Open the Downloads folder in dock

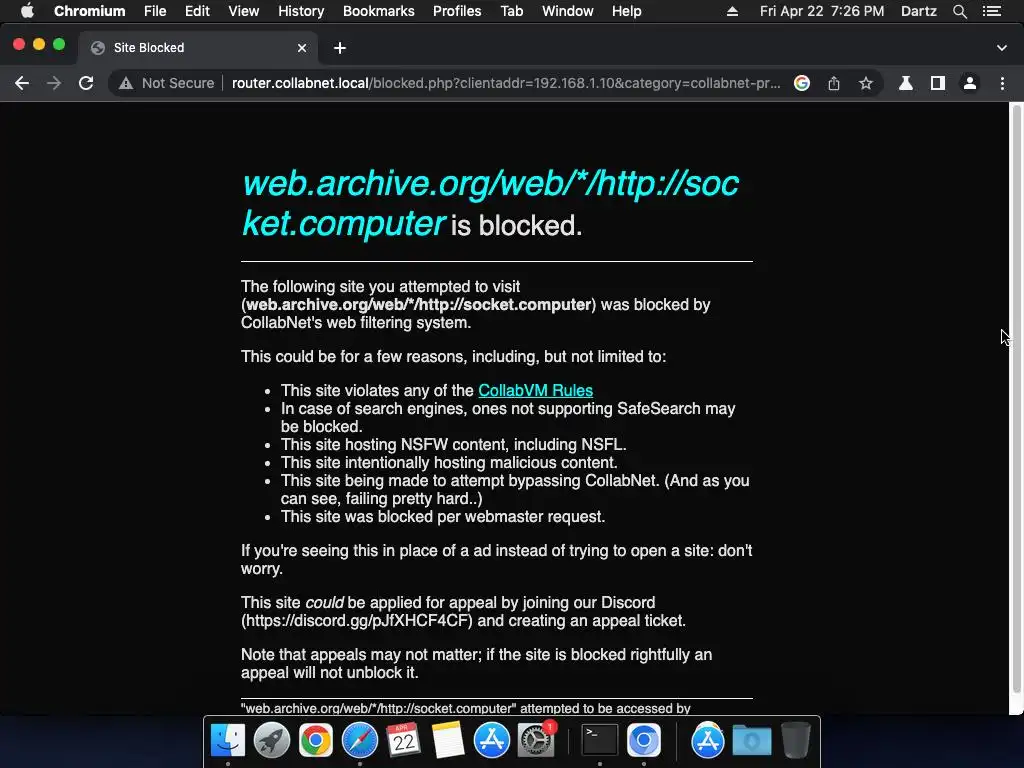click(752, 740)
